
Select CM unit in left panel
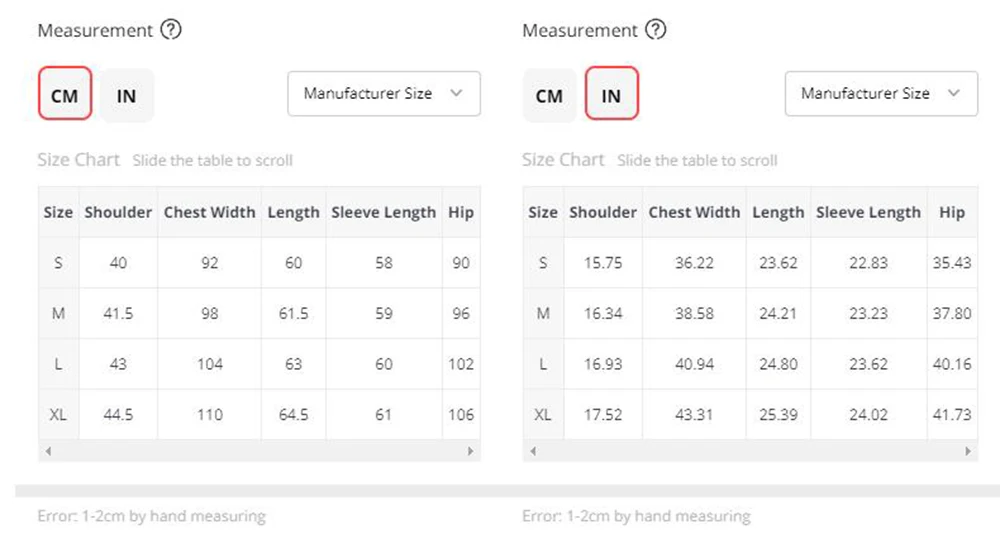pyautogui.click(x=65, y=96)
